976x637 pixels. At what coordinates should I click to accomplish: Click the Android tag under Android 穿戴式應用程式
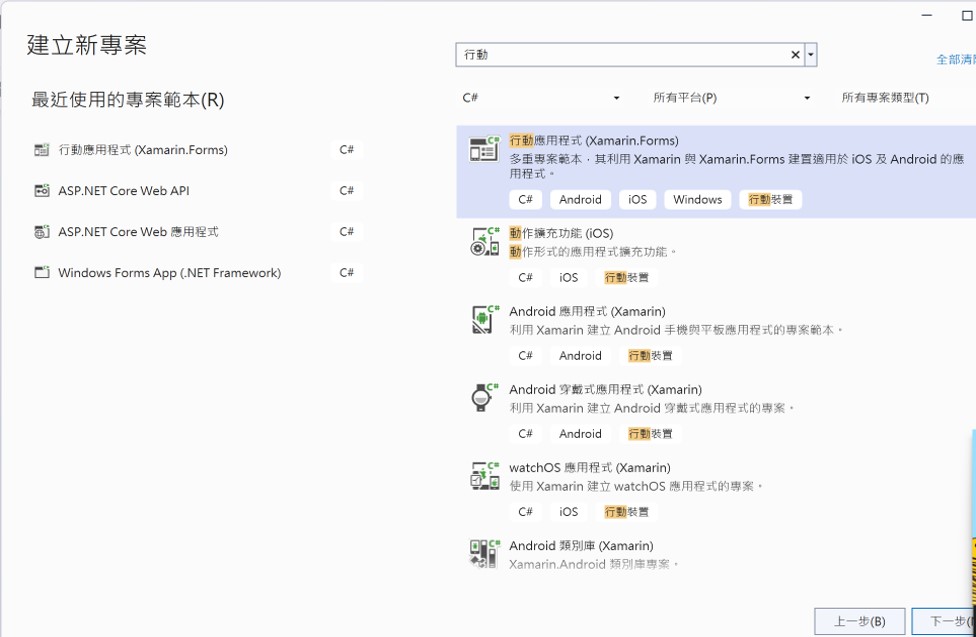580,433
